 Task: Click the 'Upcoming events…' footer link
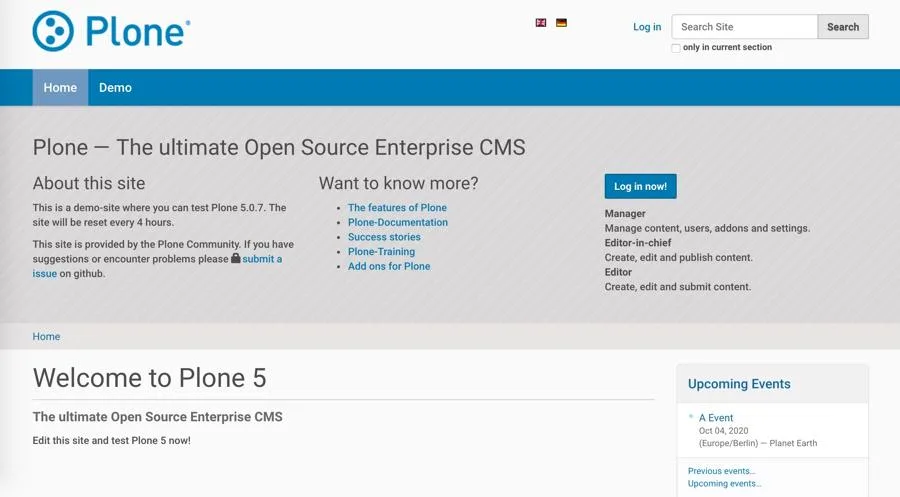coord(724,484)
